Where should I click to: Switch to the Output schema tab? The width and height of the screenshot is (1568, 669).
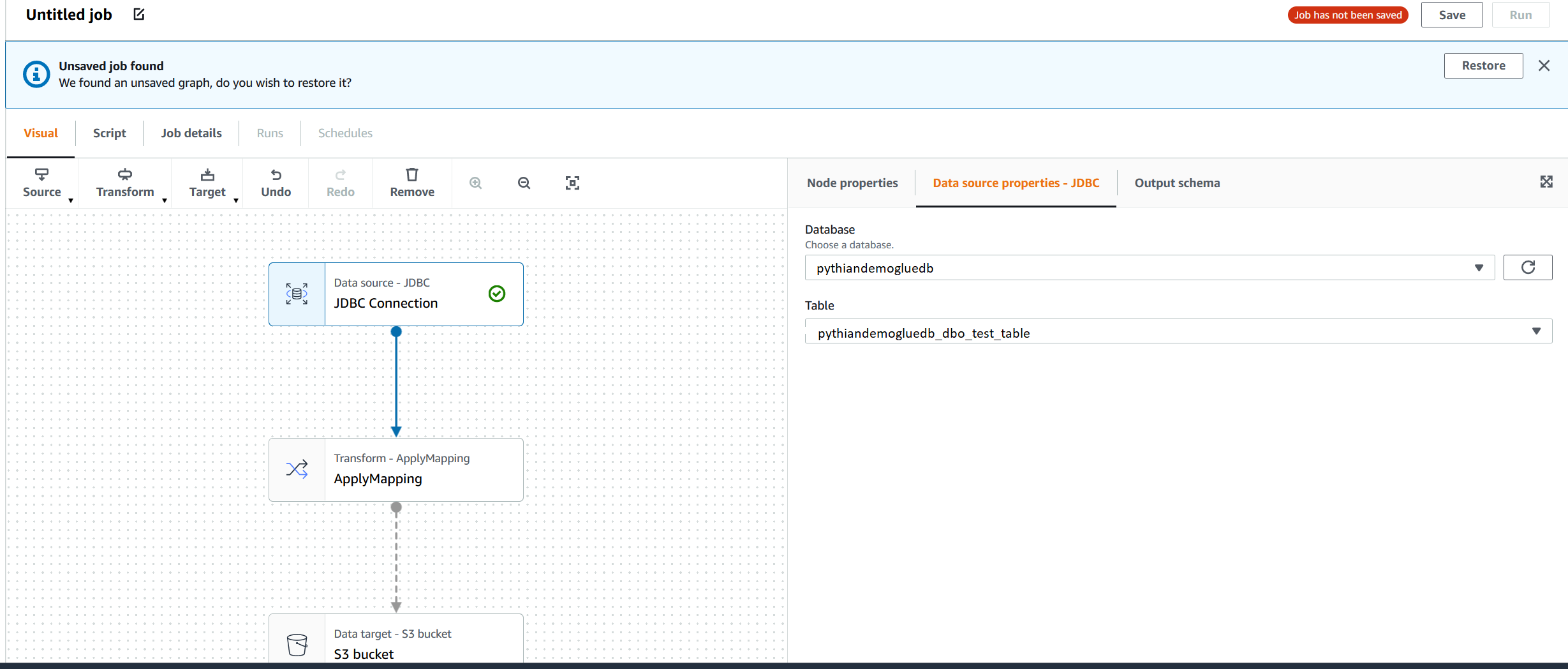click(1177, 183)
